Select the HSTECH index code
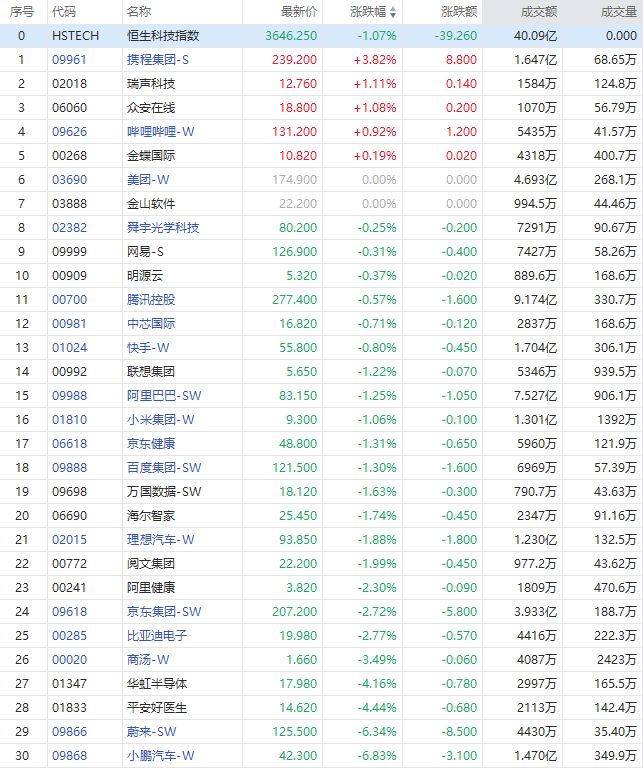Viewport: 643px width, 769px height. click(76, 36)
